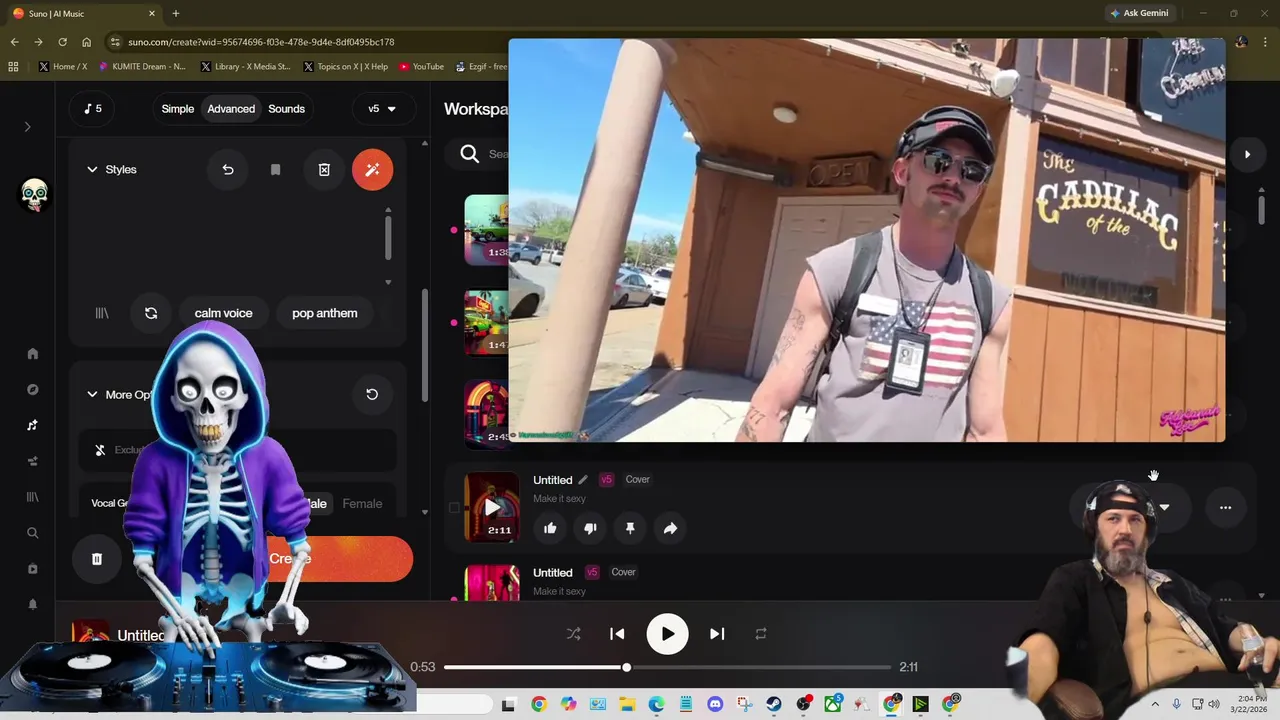Clear styles with the trash-x icon

[x=324, y=169]
